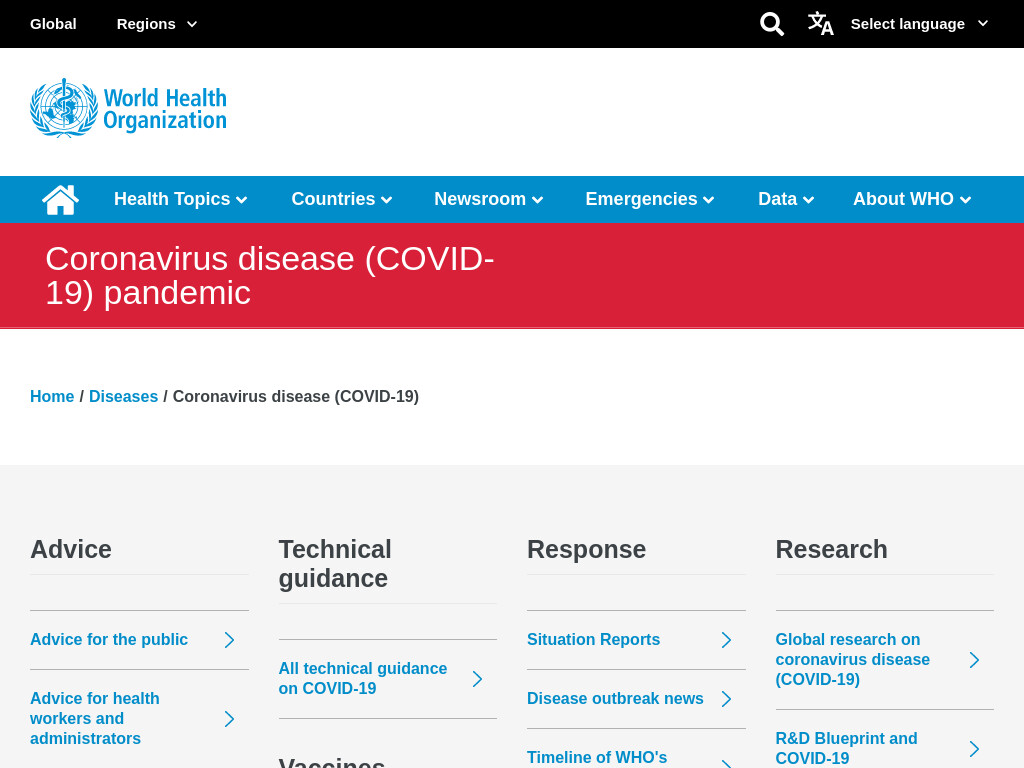Viewport: 1024px width, 768px height.
Task: Click breadcrumb text Coronavirus disease (COVID-19)
Action: pos(296,396)
